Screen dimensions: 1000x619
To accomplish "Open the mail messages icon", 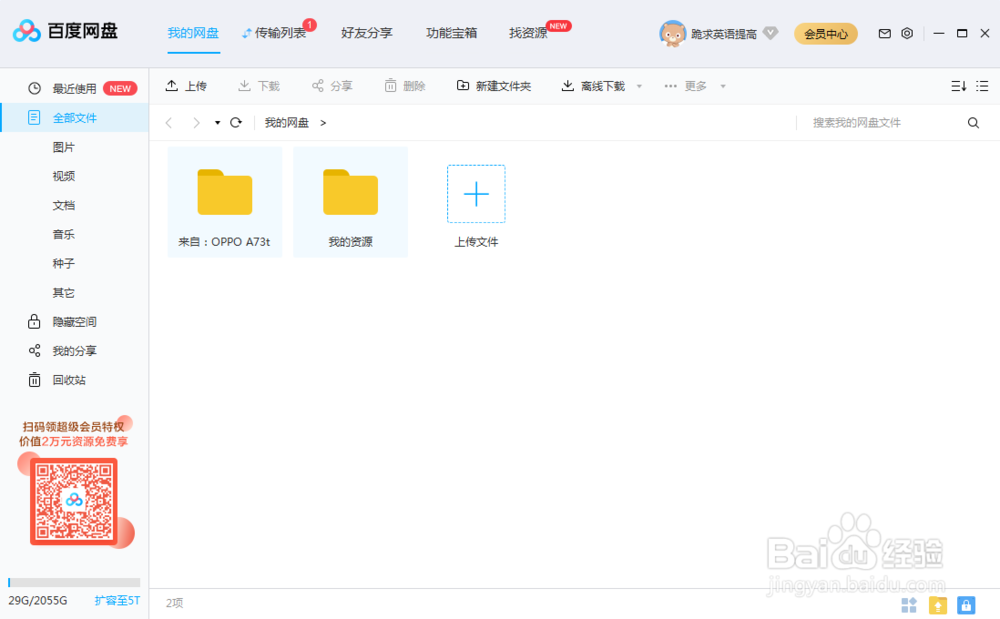I will pyautogui.click(x=885, y=33).
